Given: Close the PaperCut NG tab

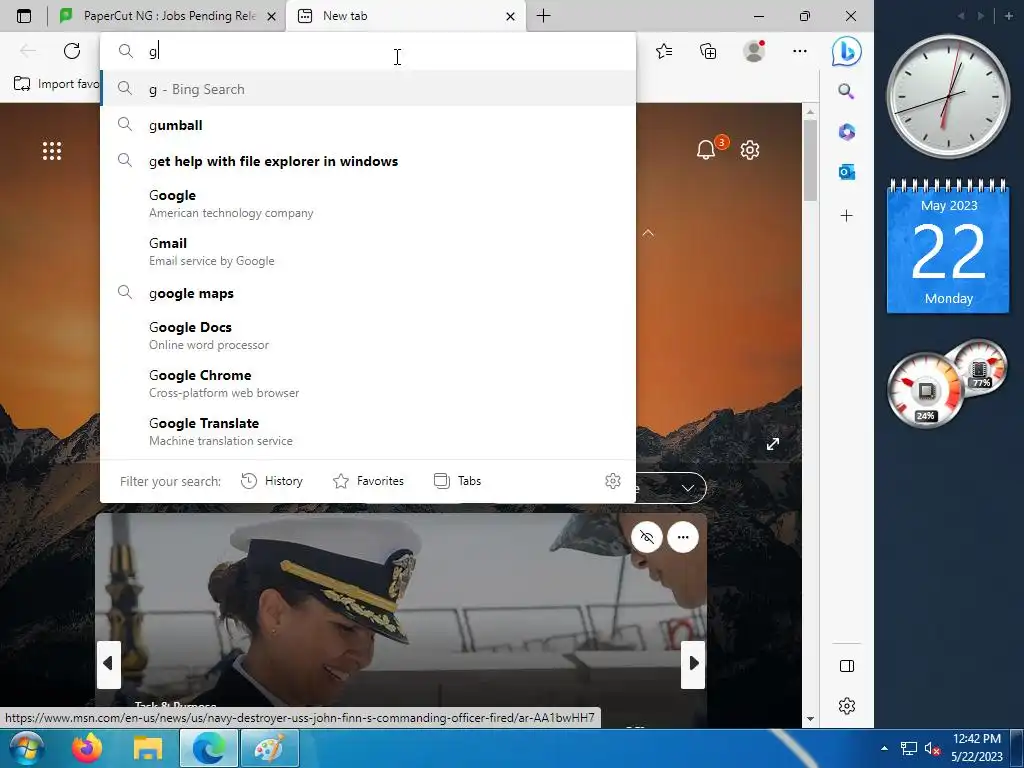Looking at the screenshot, I should [x=272, y=16].
